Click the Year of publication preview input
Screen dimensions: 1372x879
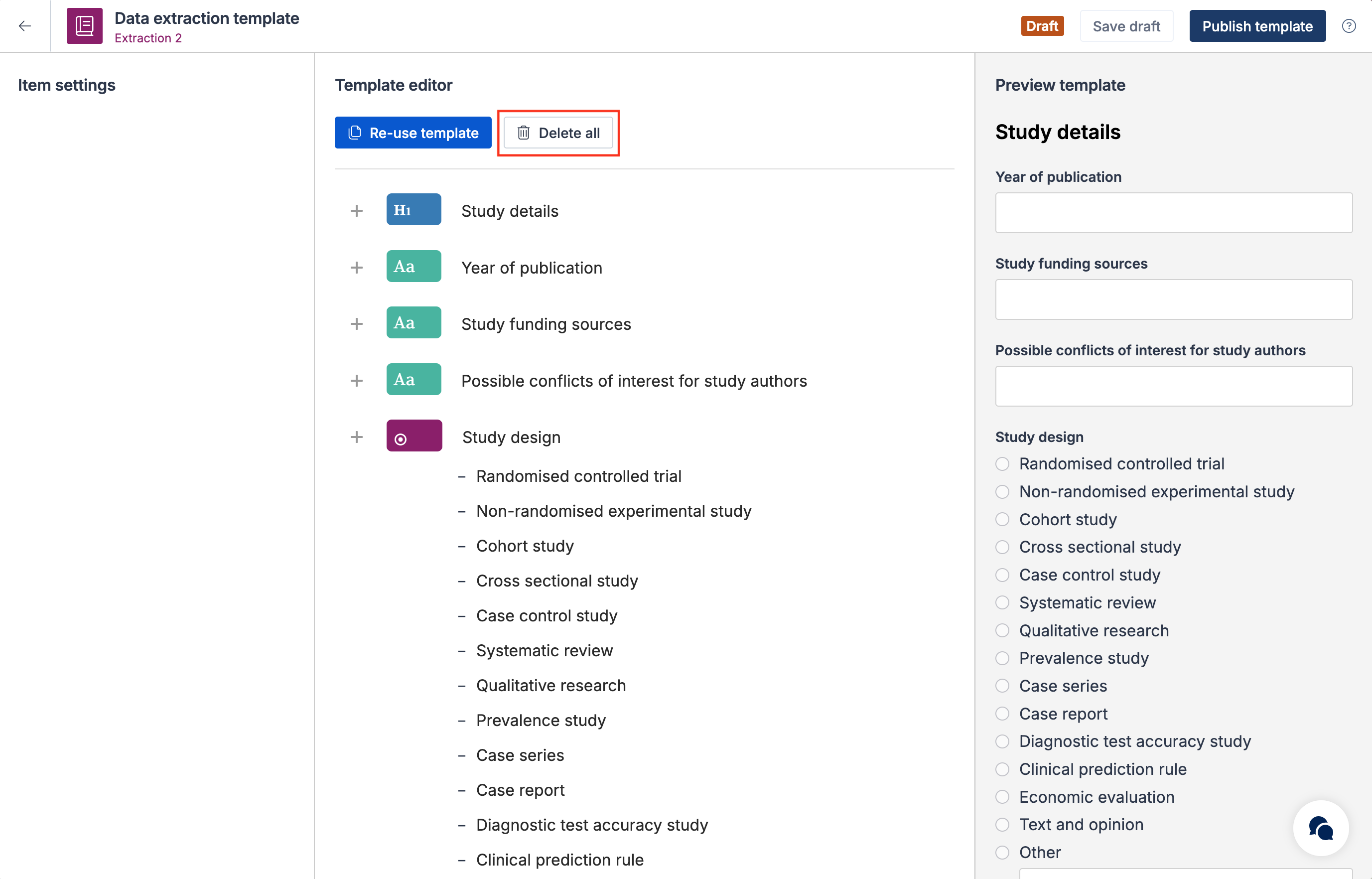(1174, 212)
